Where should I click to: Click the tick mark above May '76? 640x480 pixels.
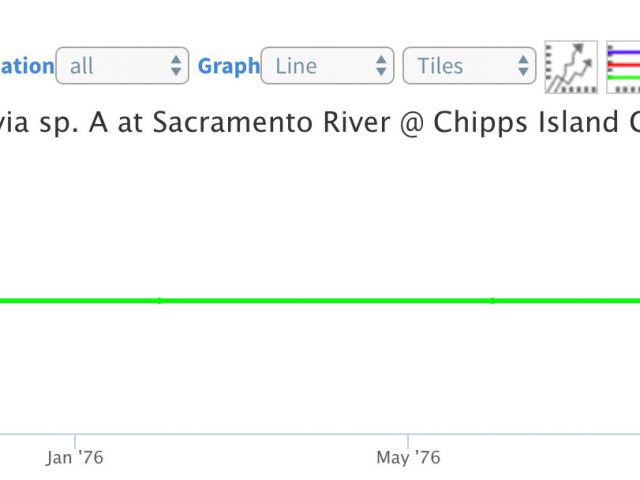tap(408, 441)
